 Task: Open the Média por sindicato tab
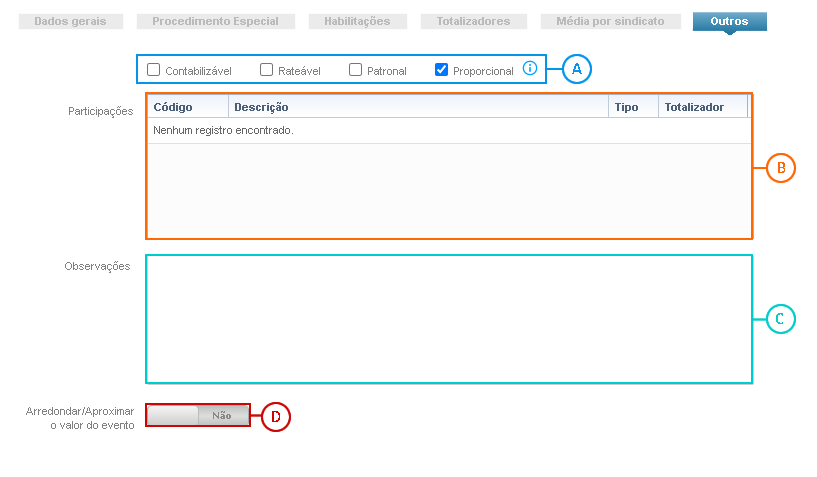[610, 21]
